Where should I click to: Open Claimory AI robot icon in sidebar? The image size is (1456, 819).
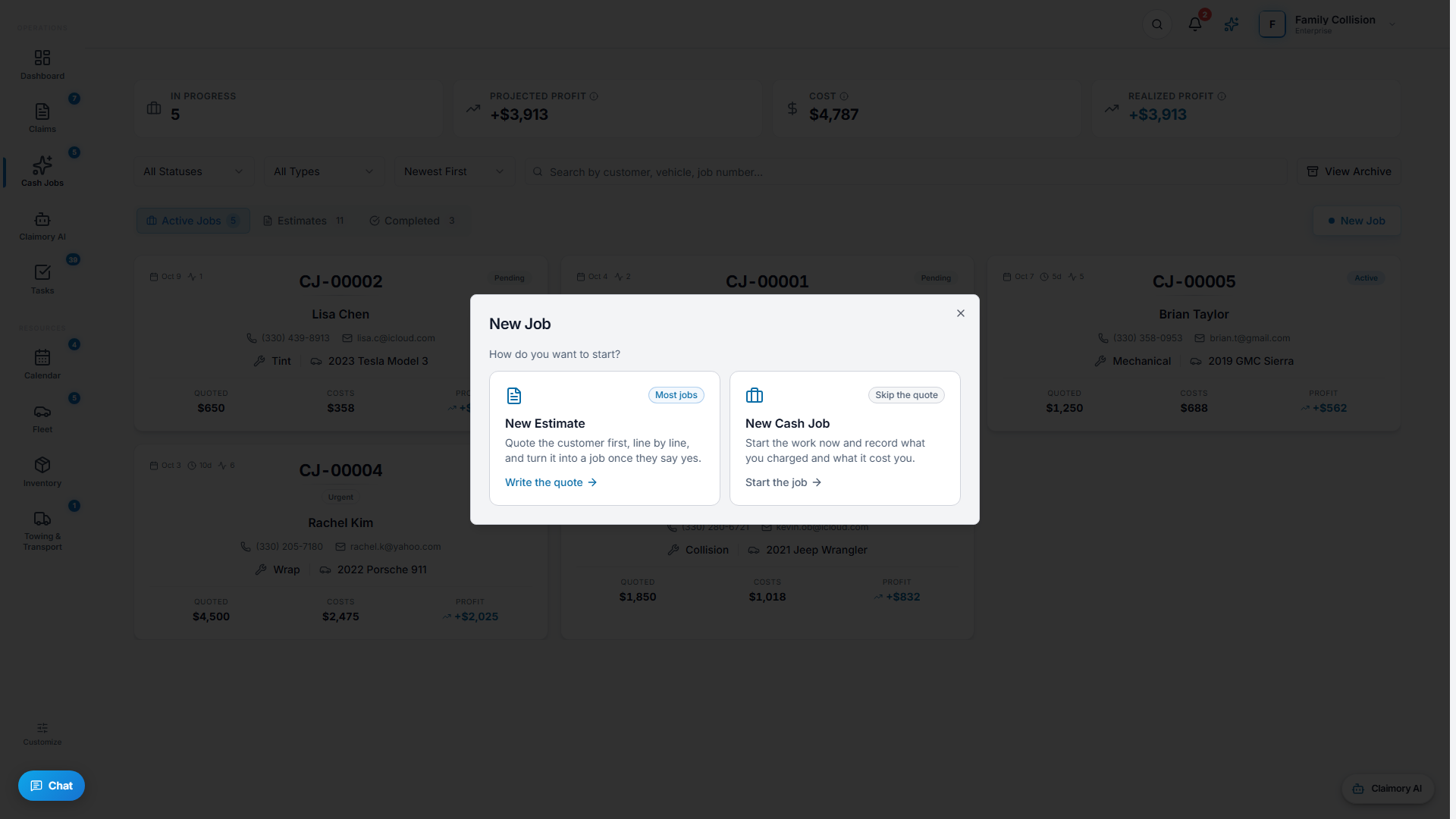(x=42, y=219)
